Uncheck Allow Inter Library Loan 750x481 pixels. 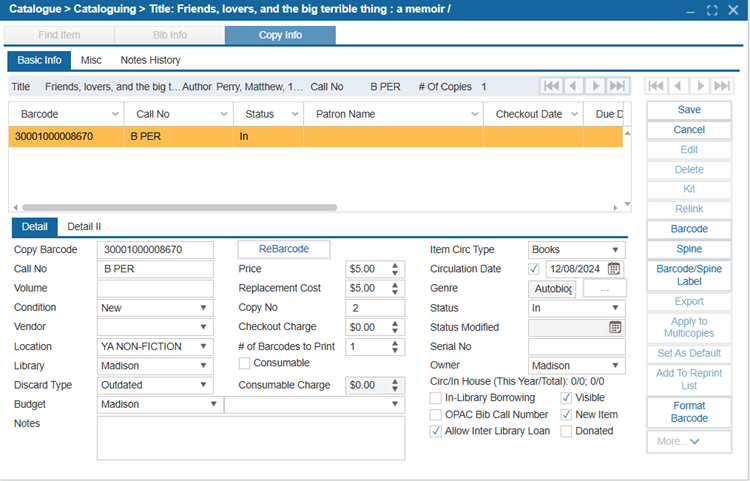click(x=435, y=431)
